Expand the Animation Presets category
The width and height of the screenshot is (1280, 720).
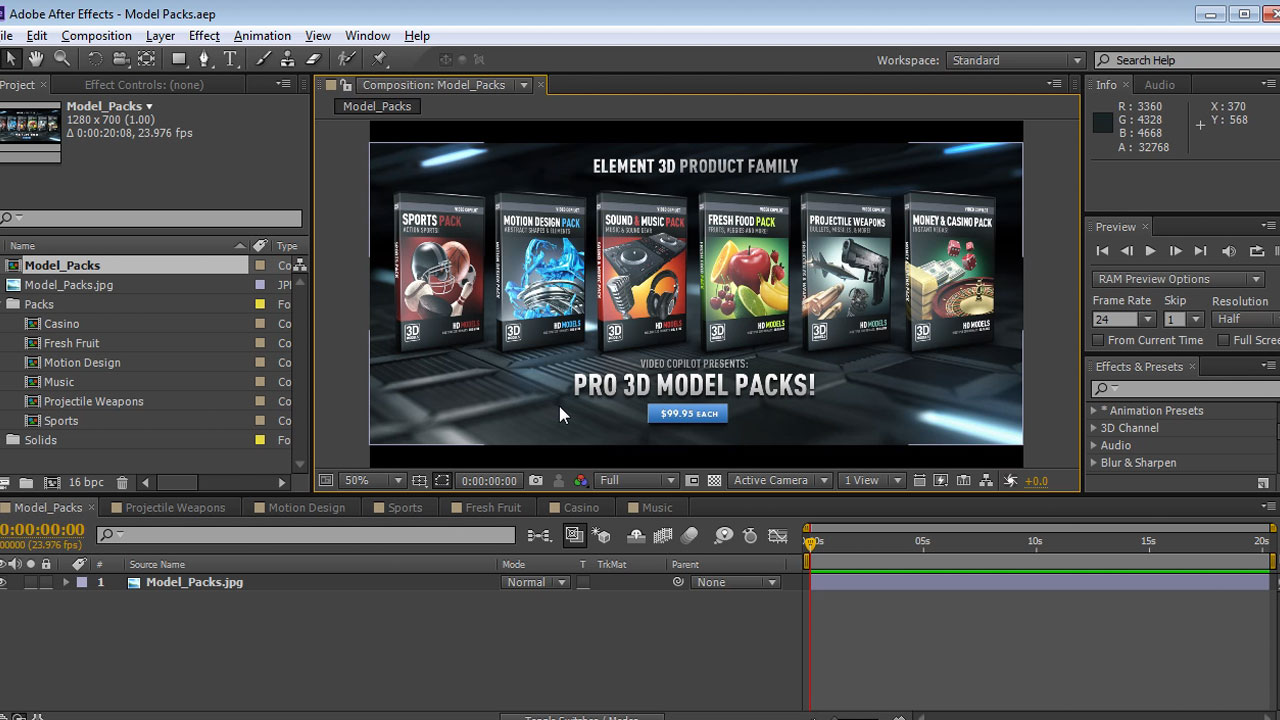[1094, 411]
